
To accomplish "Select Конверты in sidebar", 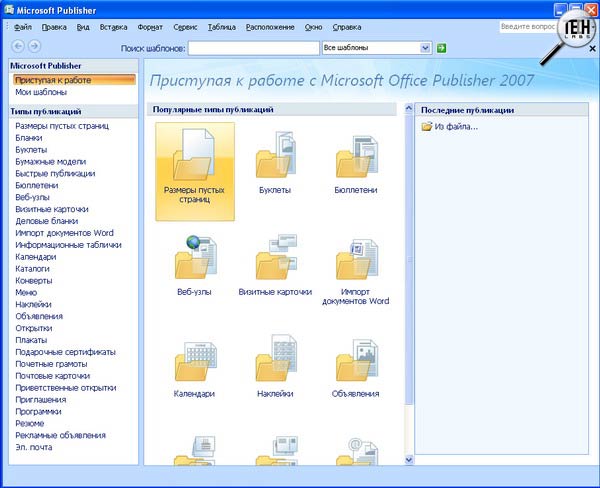I will [34, 280].
